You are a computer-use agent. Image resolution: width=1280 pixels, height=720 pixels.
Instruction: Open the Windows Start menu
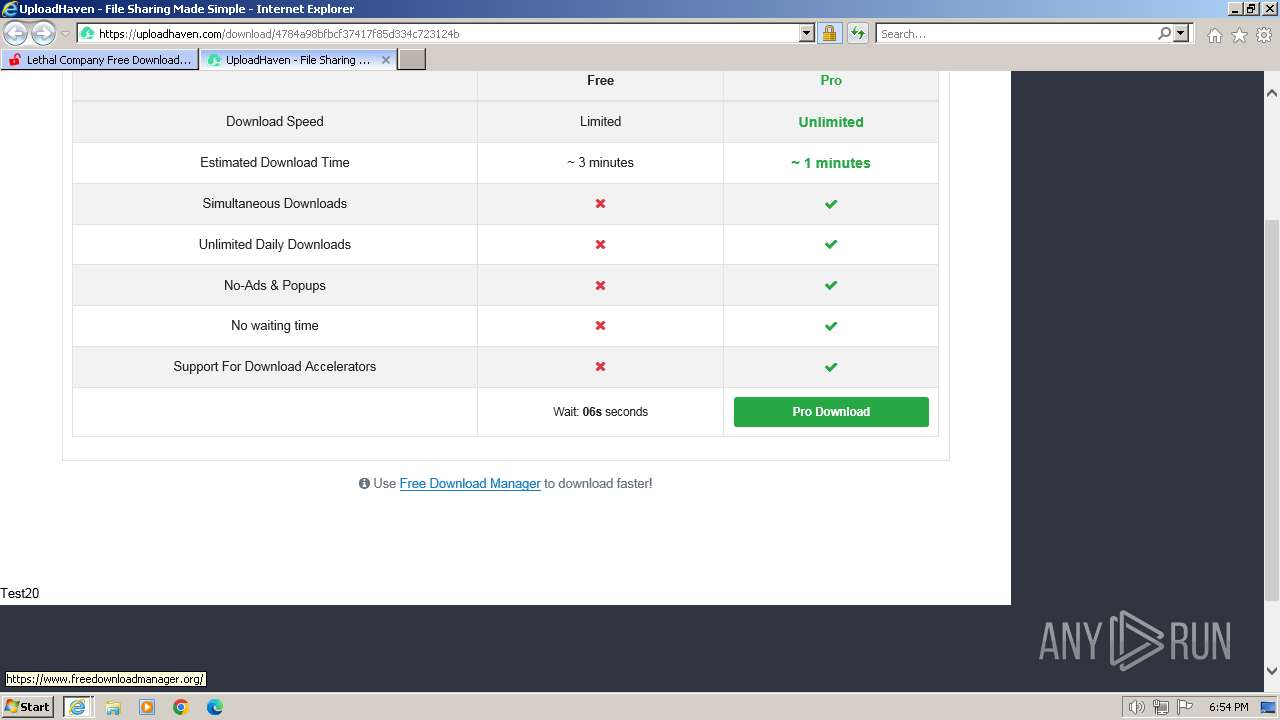[x=28, y=707]
